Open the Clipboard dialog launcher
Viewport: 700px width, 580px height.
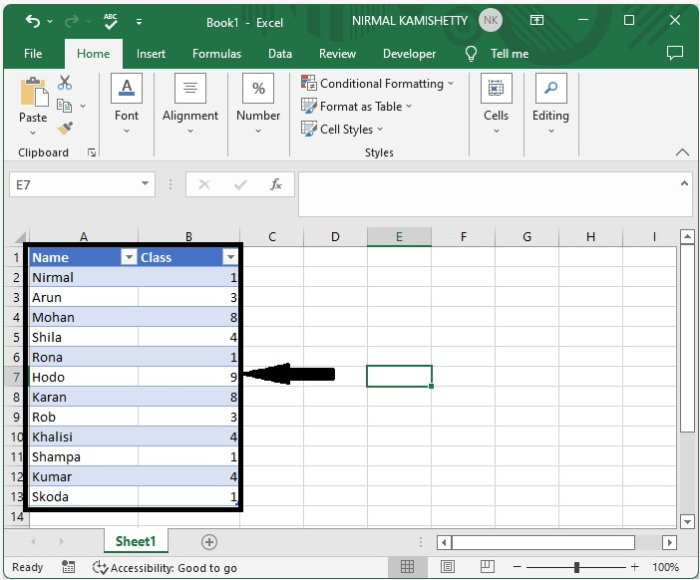click(92, 153)
